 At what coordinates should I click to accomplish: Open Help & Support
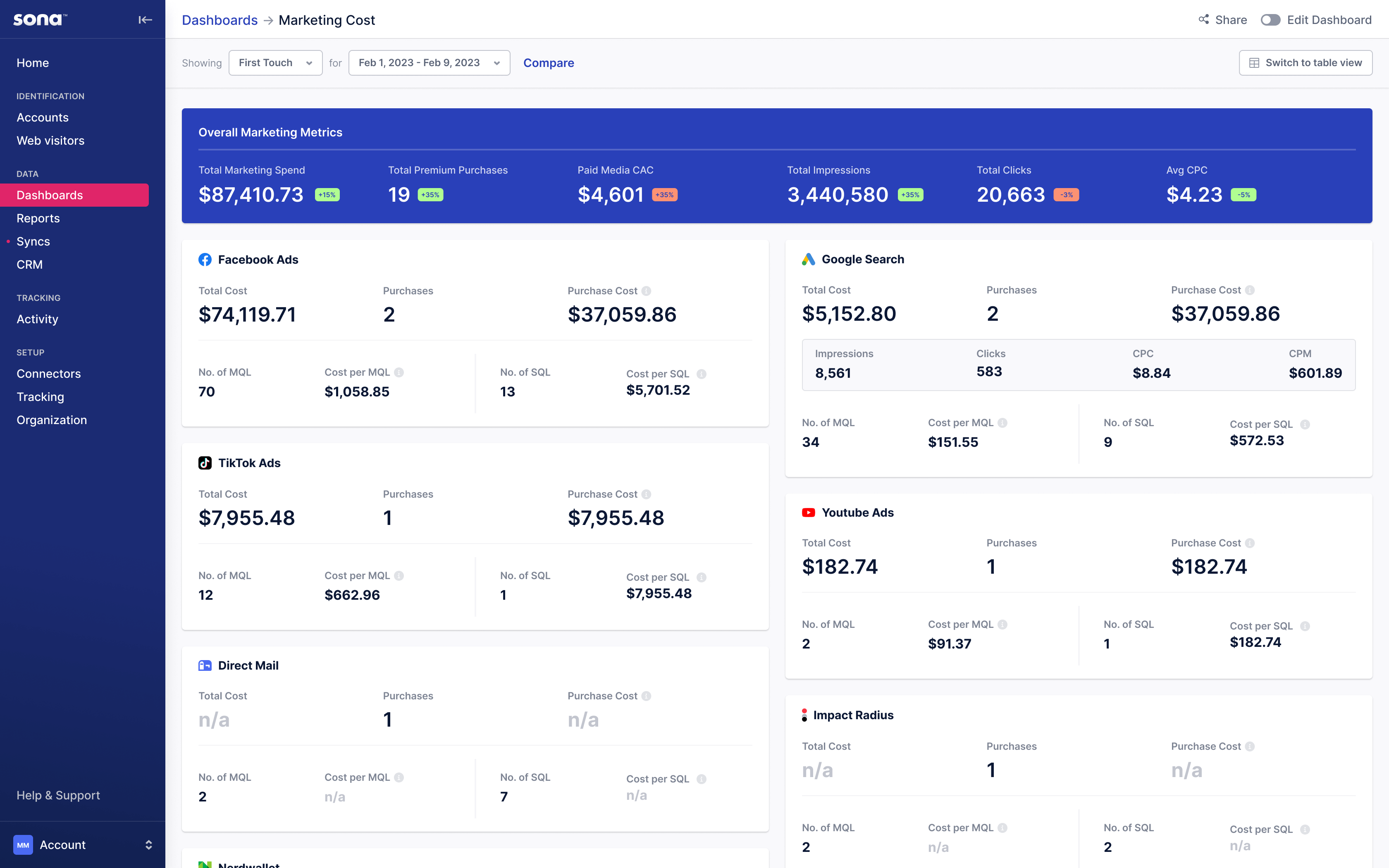(x=58, y=795)
